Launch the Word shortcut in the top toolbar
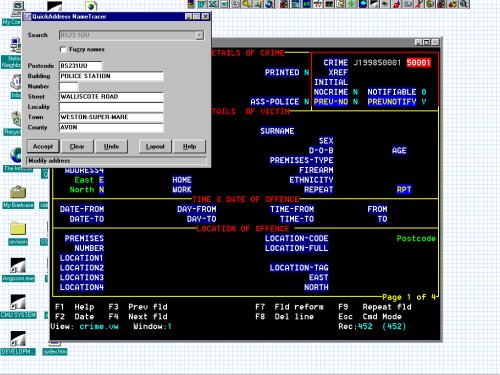Viewport: 500px width, 375px height. (x=201, y=4)
